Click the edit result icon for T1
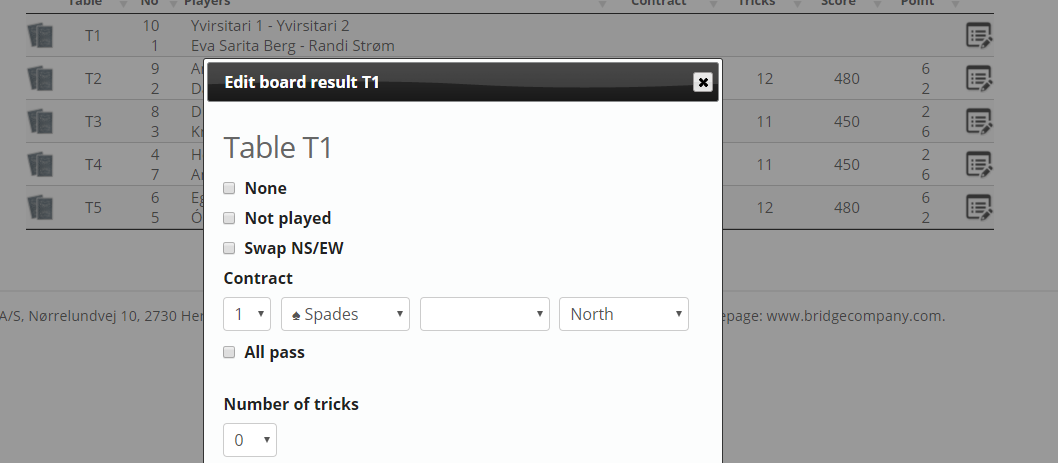The width and height of the screenshot is (1058, 463). tap(979, 36)
